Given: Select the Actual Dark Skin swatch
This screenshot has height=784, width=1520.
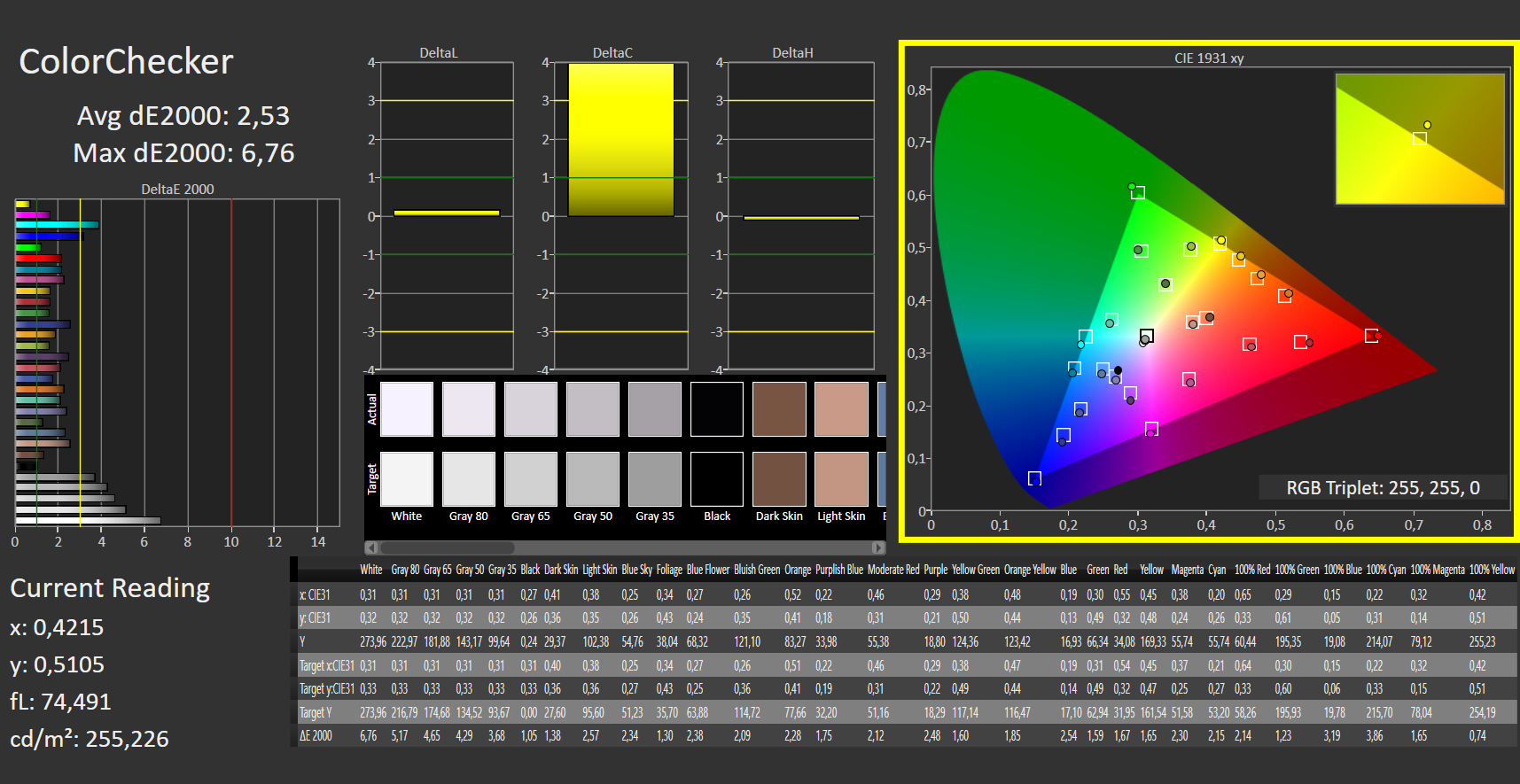Looking at the screenshot, I should (779, 409).
